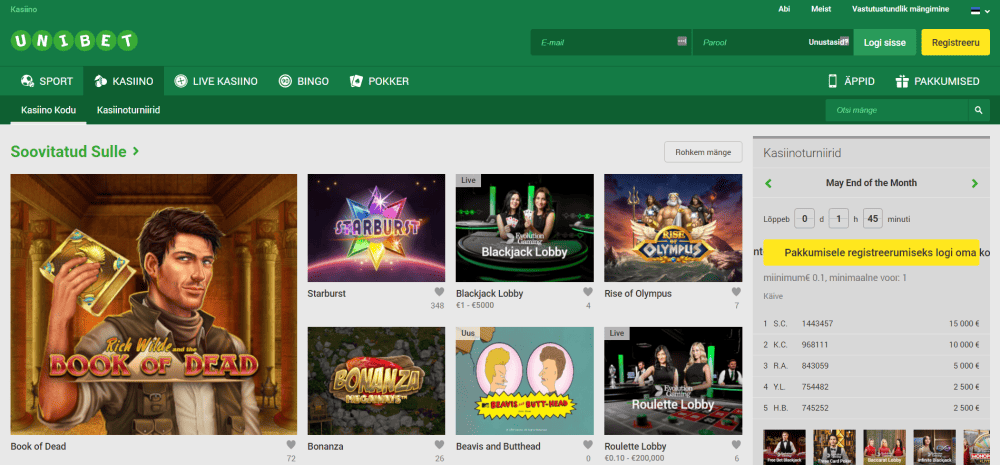
Task: Open Live Kasiino menu item
Action: coord(215,81)
